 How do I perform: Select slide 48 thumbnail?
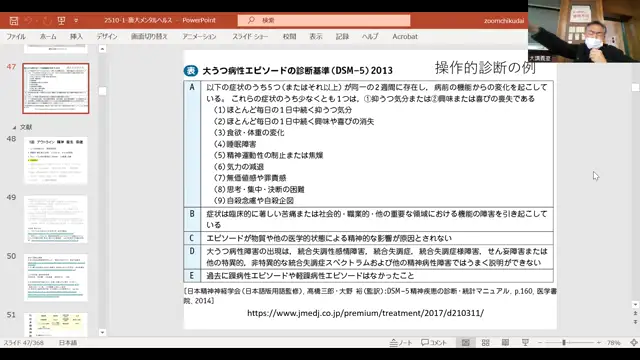pos(56,160)
